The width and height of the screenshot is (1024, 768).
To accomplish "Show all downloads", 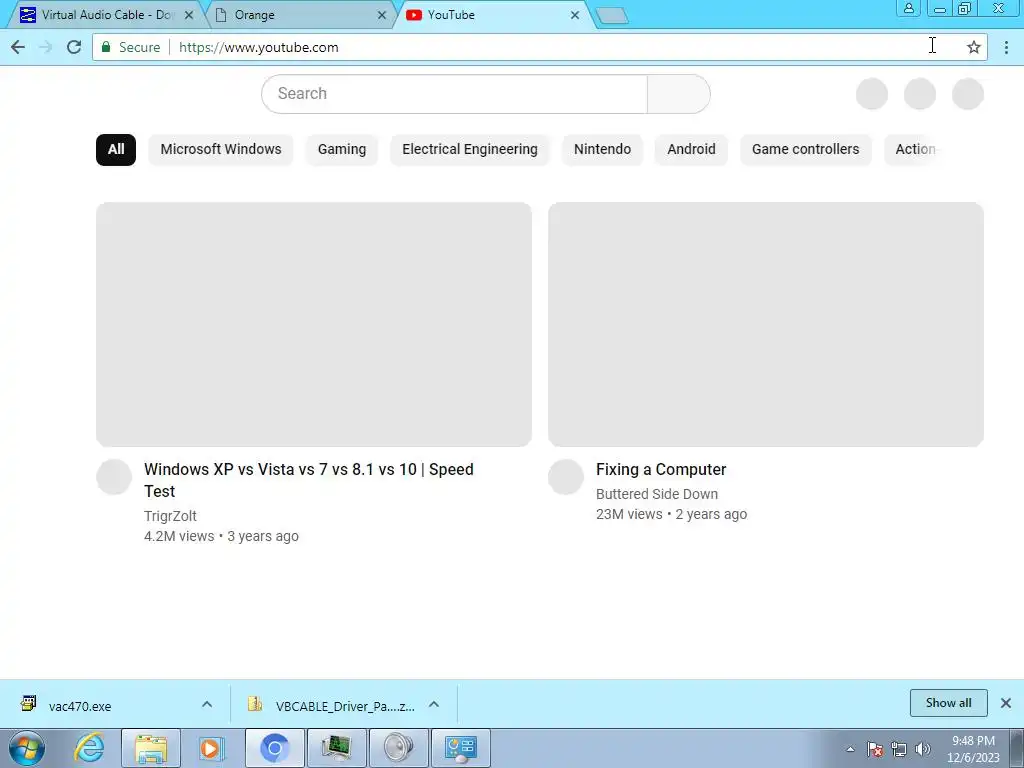I will click(948, 703).
